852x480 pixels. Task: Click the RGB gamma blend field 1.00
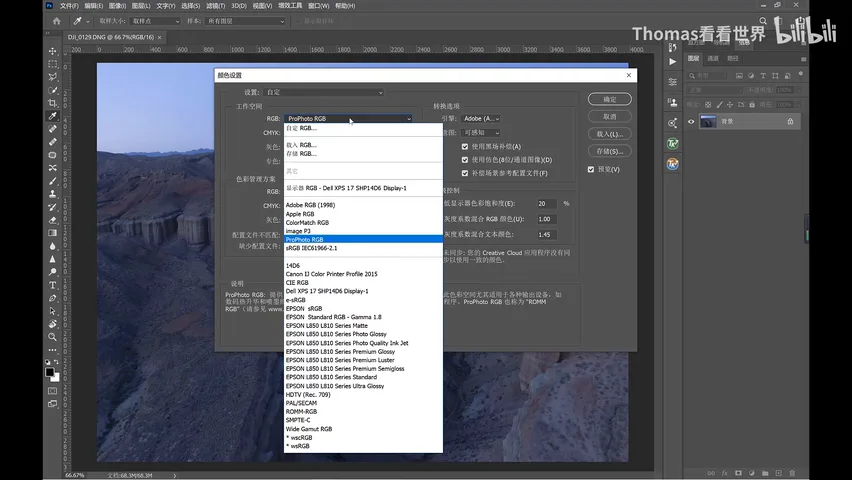pyautogui.click(x=547, y=219)
